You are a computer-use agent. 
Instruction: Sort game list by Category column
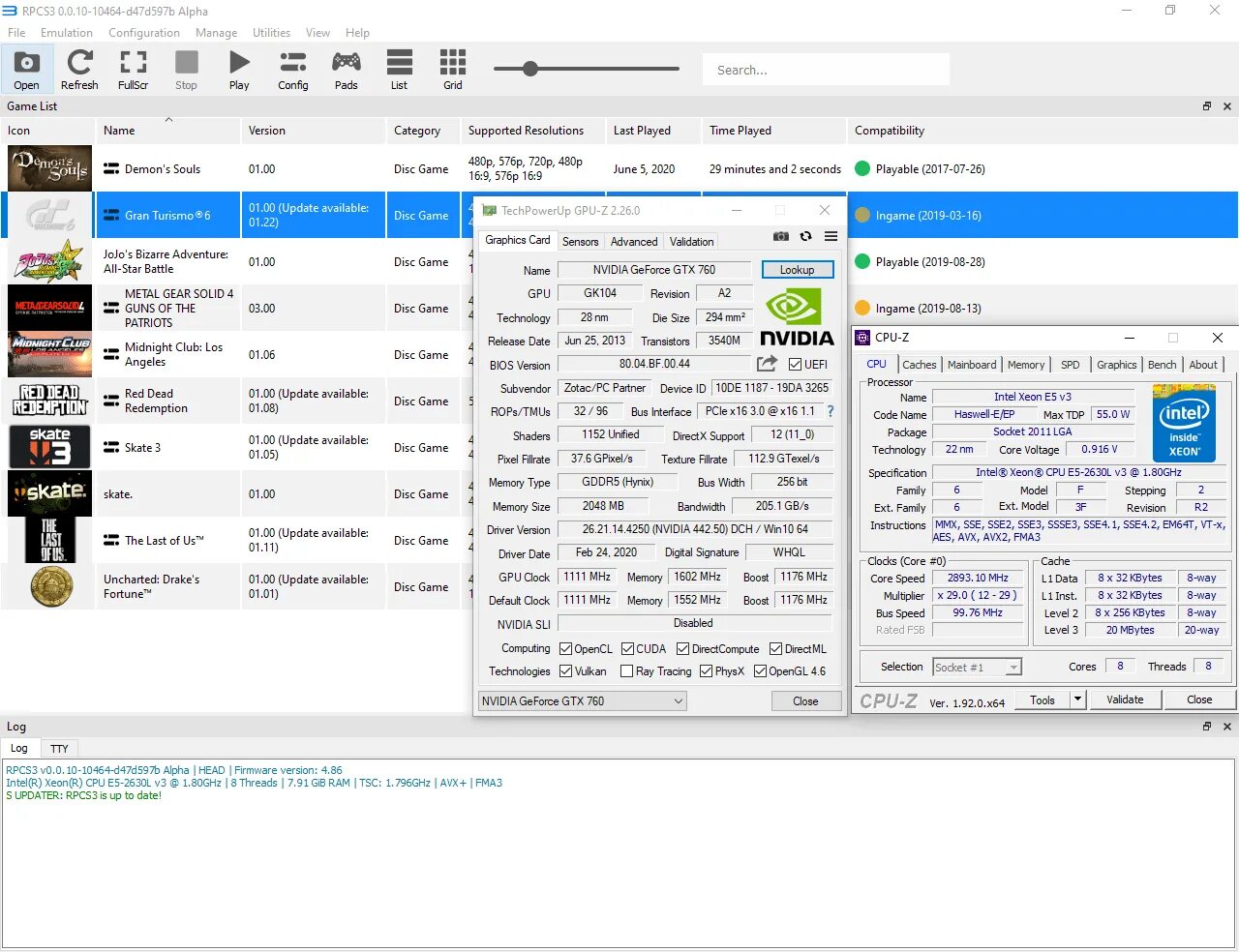[x=423, y=131]
